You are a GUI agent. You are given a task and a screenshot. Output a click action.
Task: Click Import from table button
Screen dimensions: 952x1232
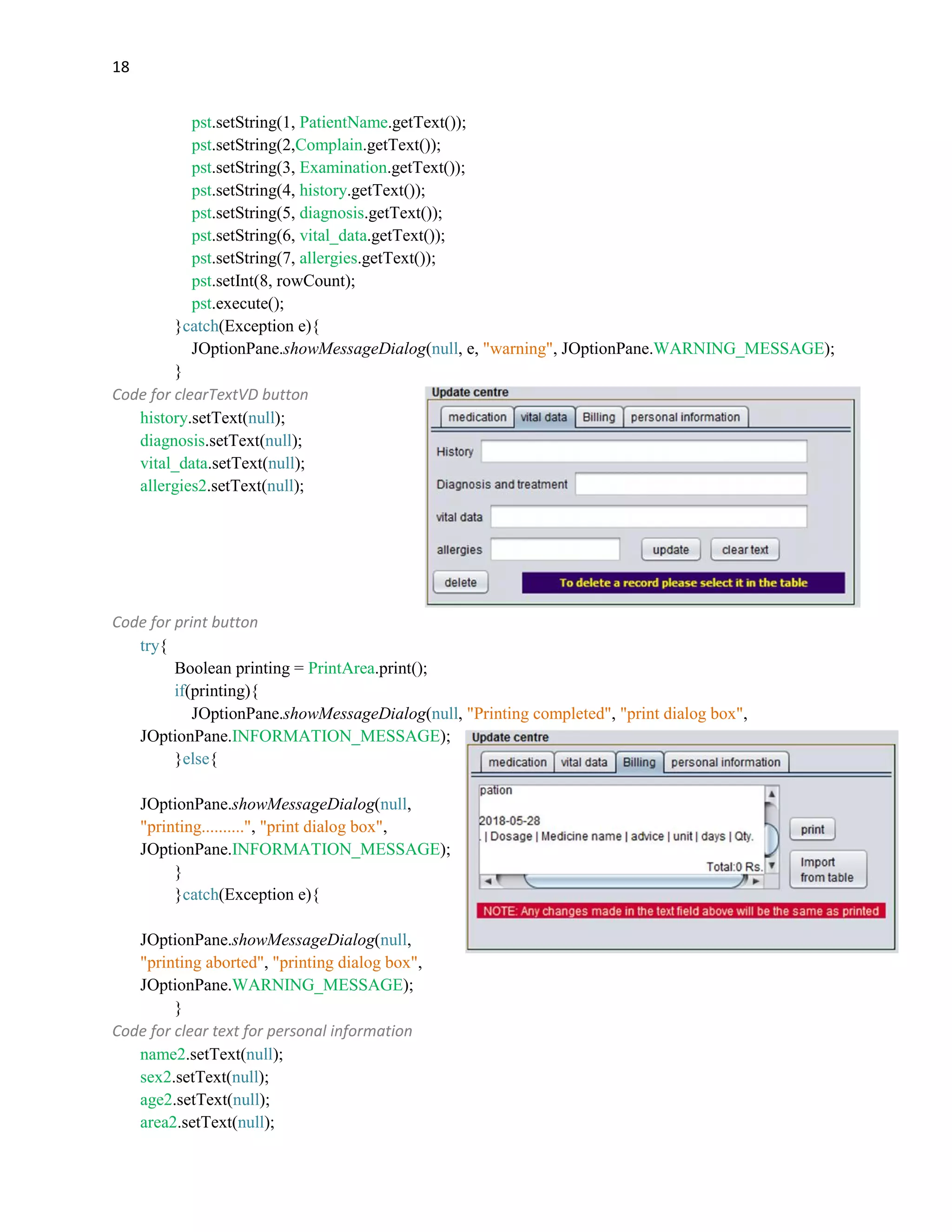pyautogui.click(x=827, y=870)
